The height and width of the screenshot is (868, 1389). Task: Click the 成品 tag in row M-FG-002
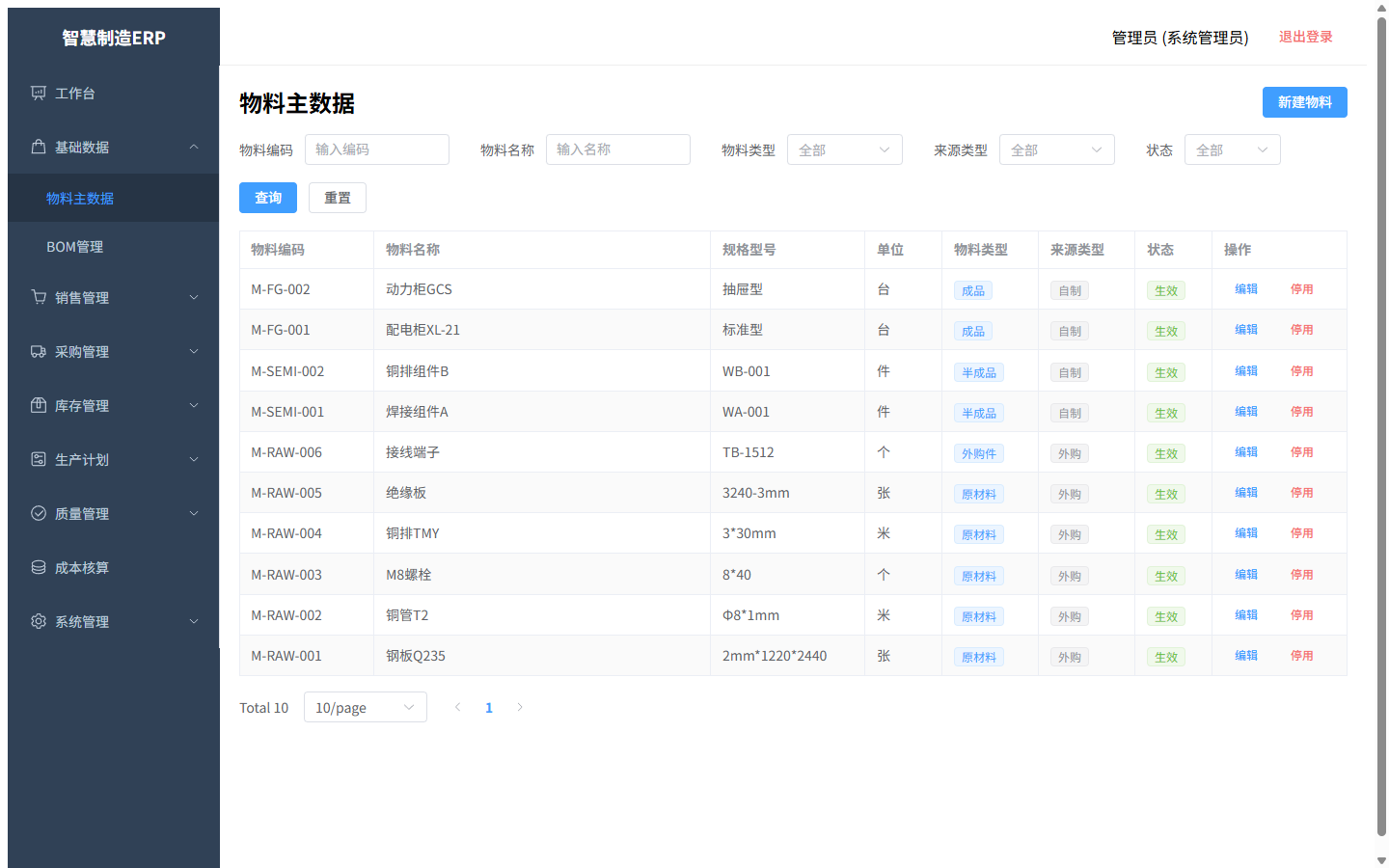click(x=973, y=290)
